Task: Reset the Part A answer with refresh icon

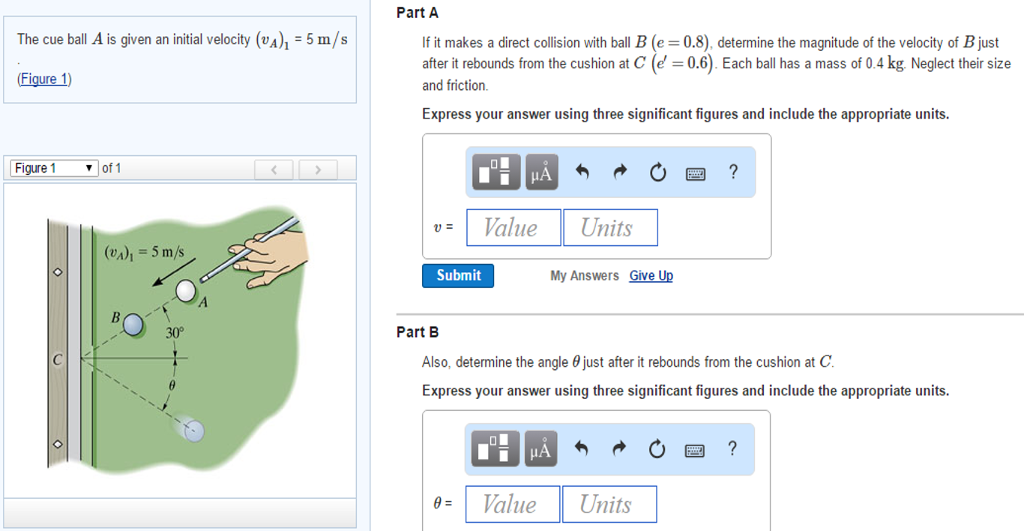Action: 657,173
